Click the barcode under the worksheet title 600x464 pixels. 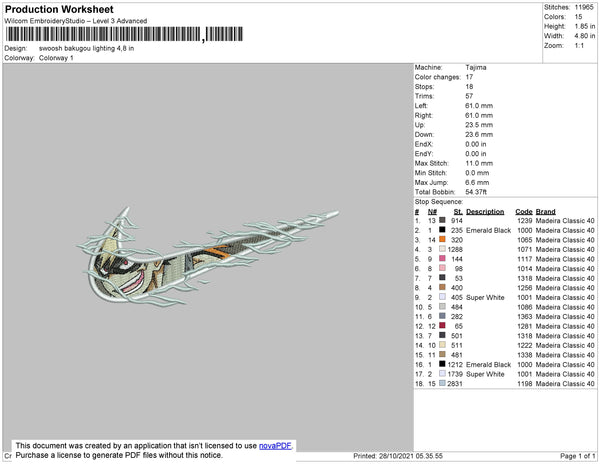tap(124, 34)
